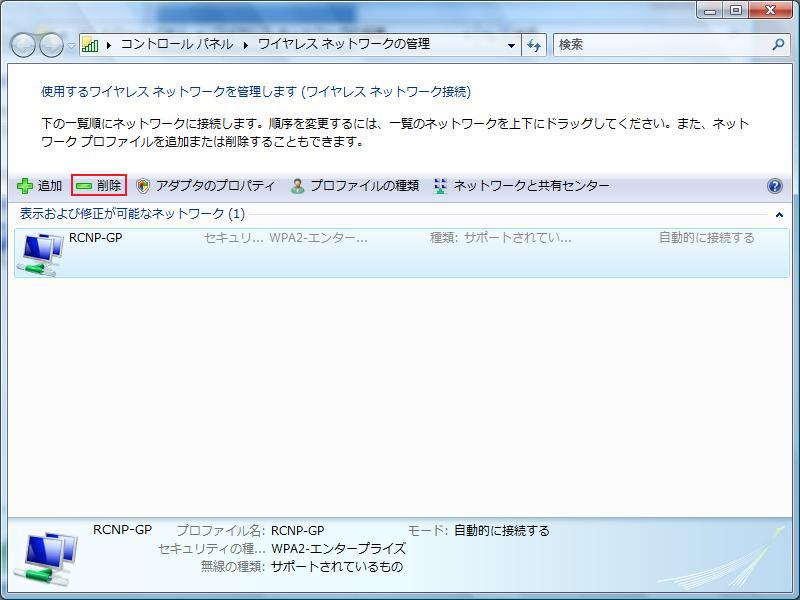Select the RCNP-GP network entry in list

(400, 252)
